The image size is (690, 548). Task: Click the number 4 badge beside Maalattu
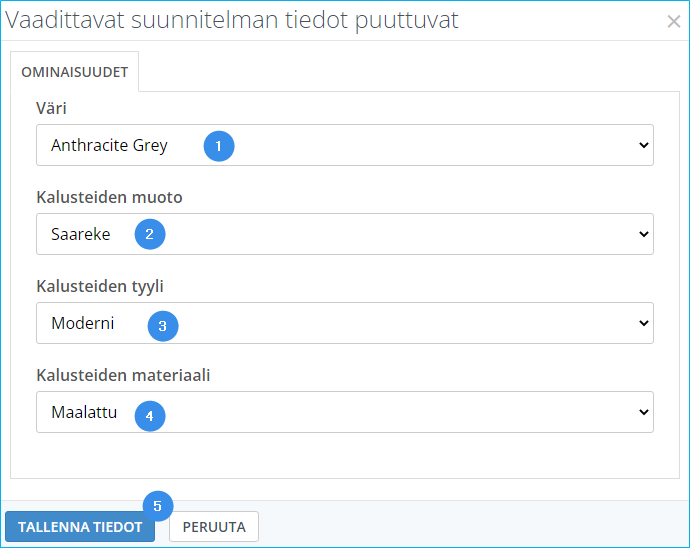point(149,414)
